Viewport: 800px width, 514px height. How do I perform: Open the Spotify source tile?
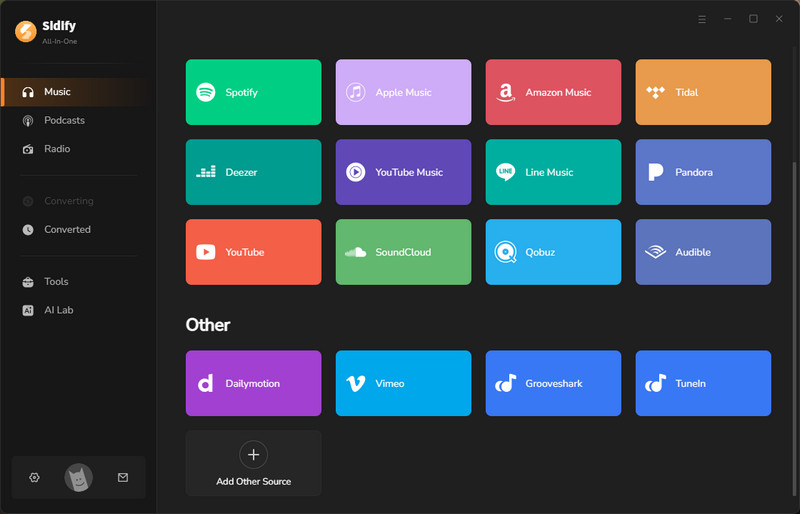click(x=254, y=92)
